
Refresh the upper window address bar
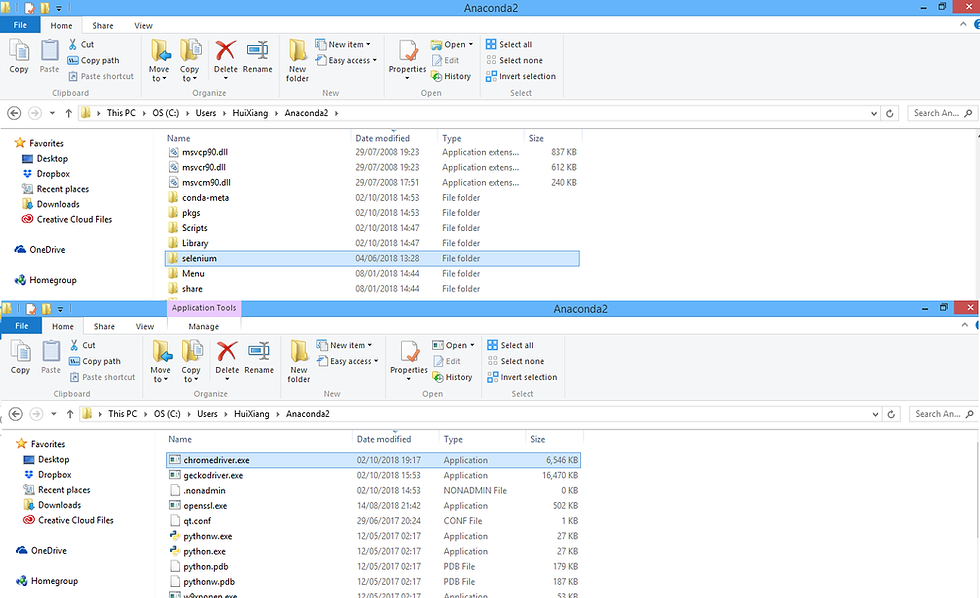click(890, 113)
